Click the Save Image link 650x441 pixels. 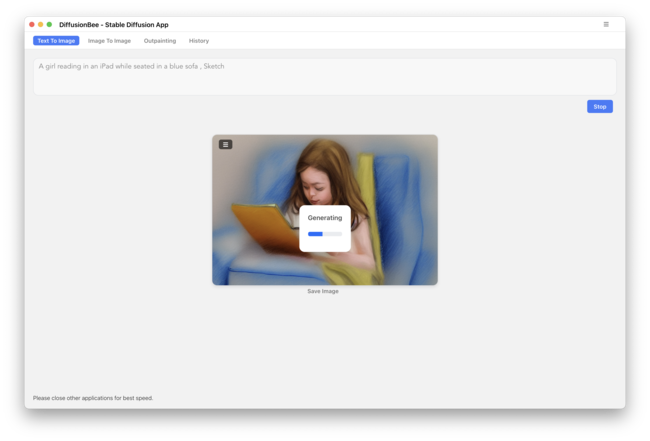323,291
